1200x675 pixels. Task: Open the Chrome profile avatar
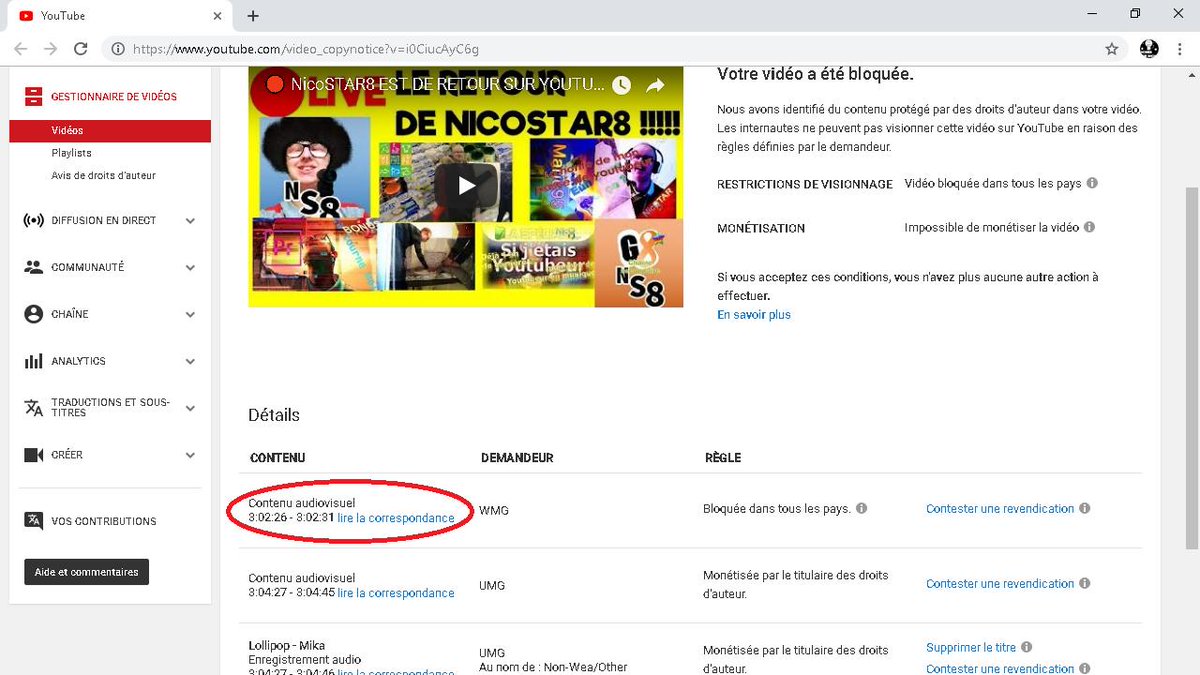pos(1149,48)
